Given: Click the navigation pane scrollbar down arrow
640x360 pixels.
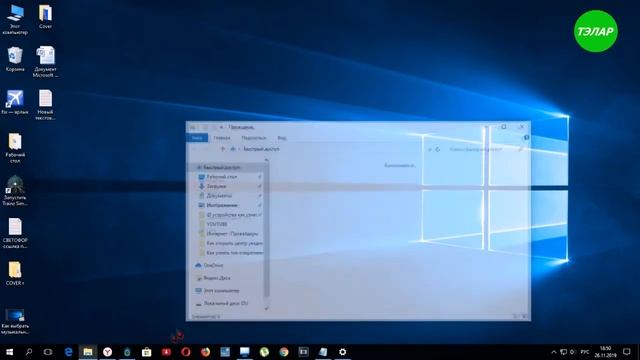Looking at the screenshot, I should coord(267,309).
